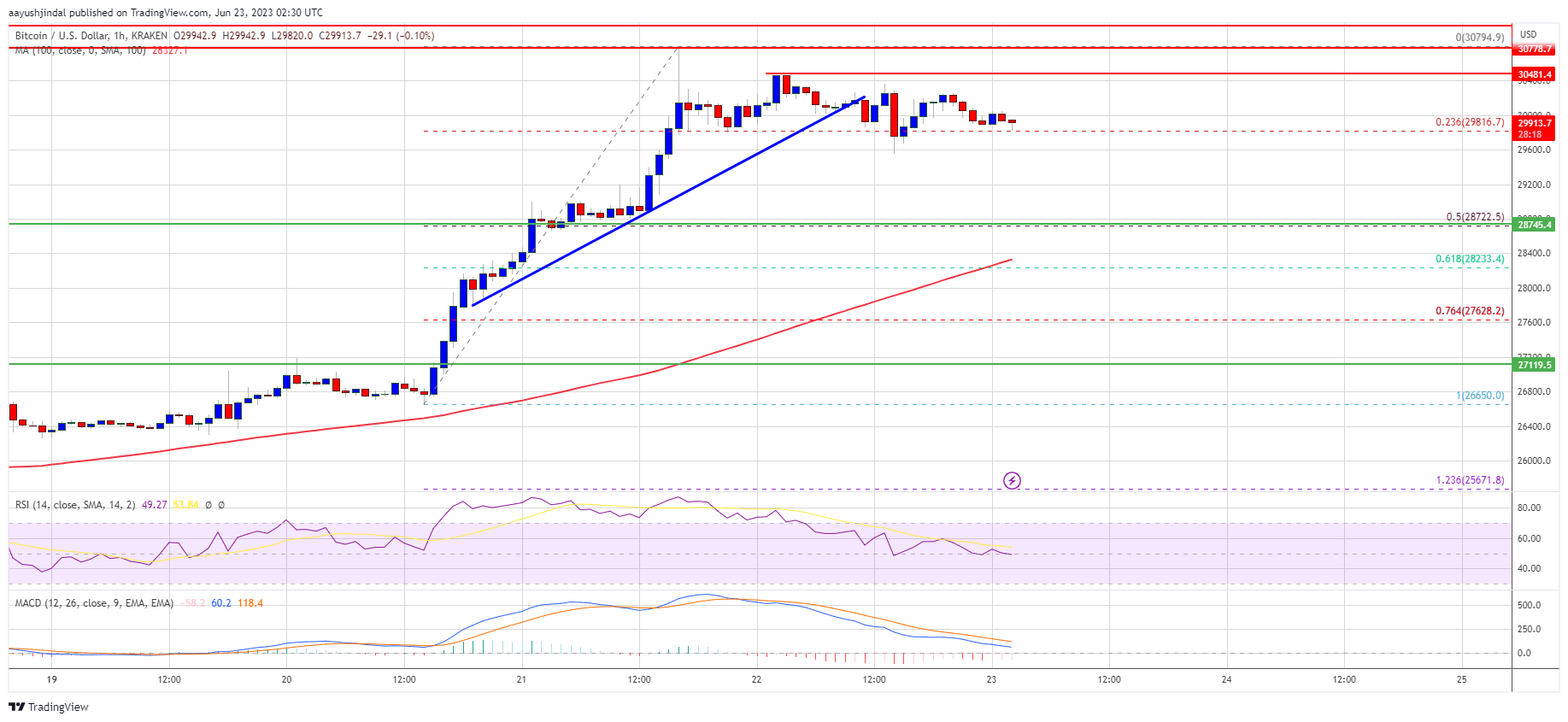This screenshot has height=722, width=1568.
Task: Click the RSI value 49.27
Action: [154, 505]
